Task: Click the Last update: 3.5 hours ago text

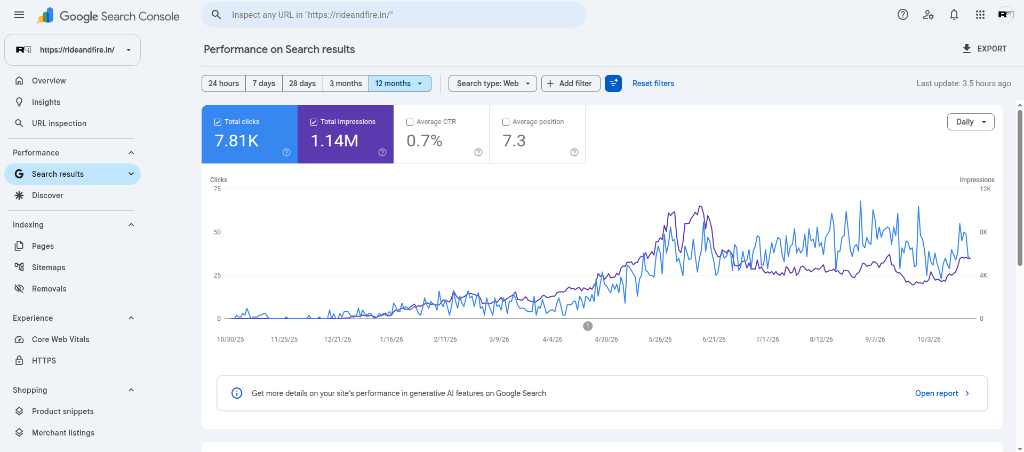Action: pyautogui.click(x=961, y=84)
